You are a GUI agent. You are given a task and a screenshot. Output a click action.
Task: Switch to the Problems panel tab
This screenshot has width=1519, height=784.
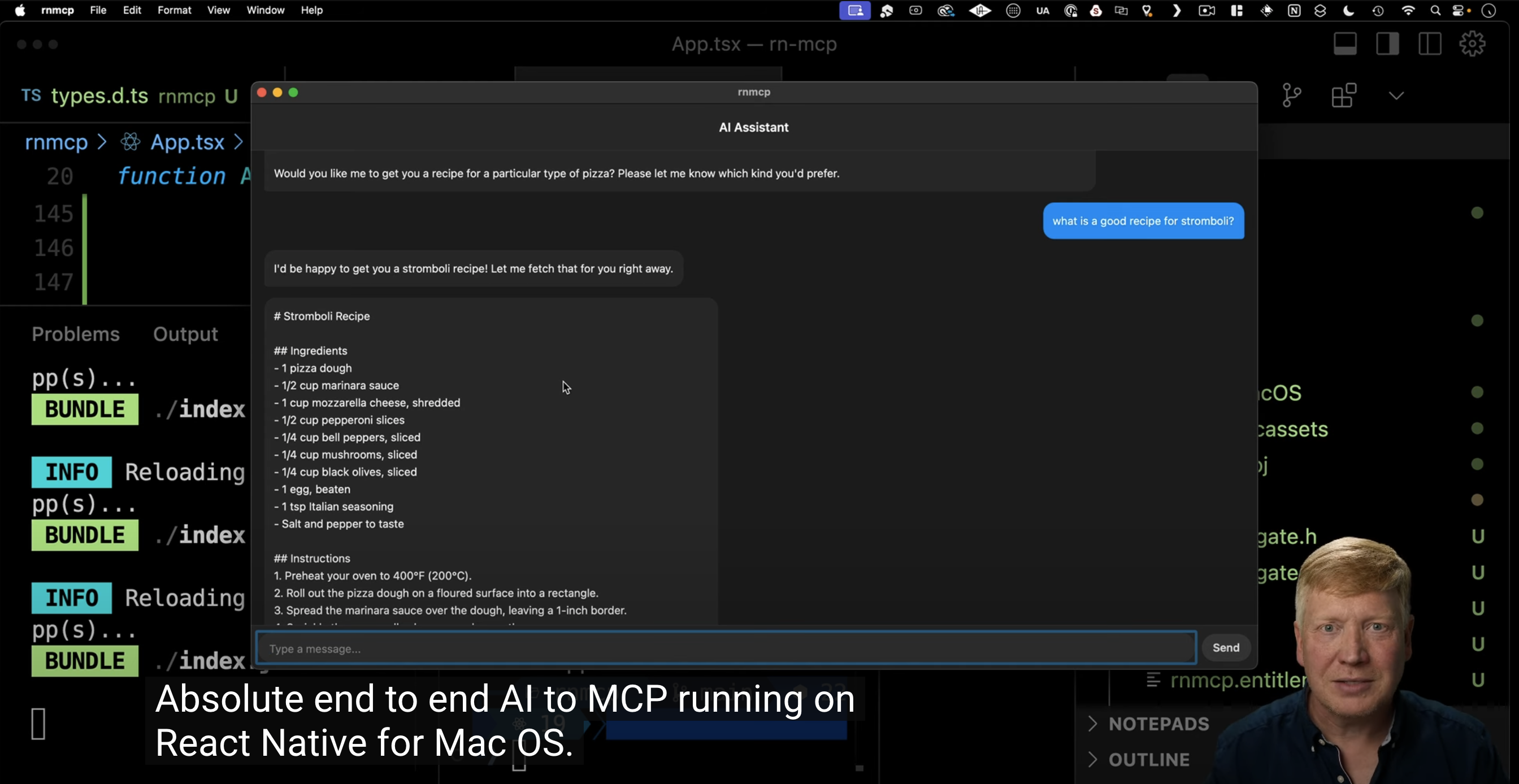[76, 334]
